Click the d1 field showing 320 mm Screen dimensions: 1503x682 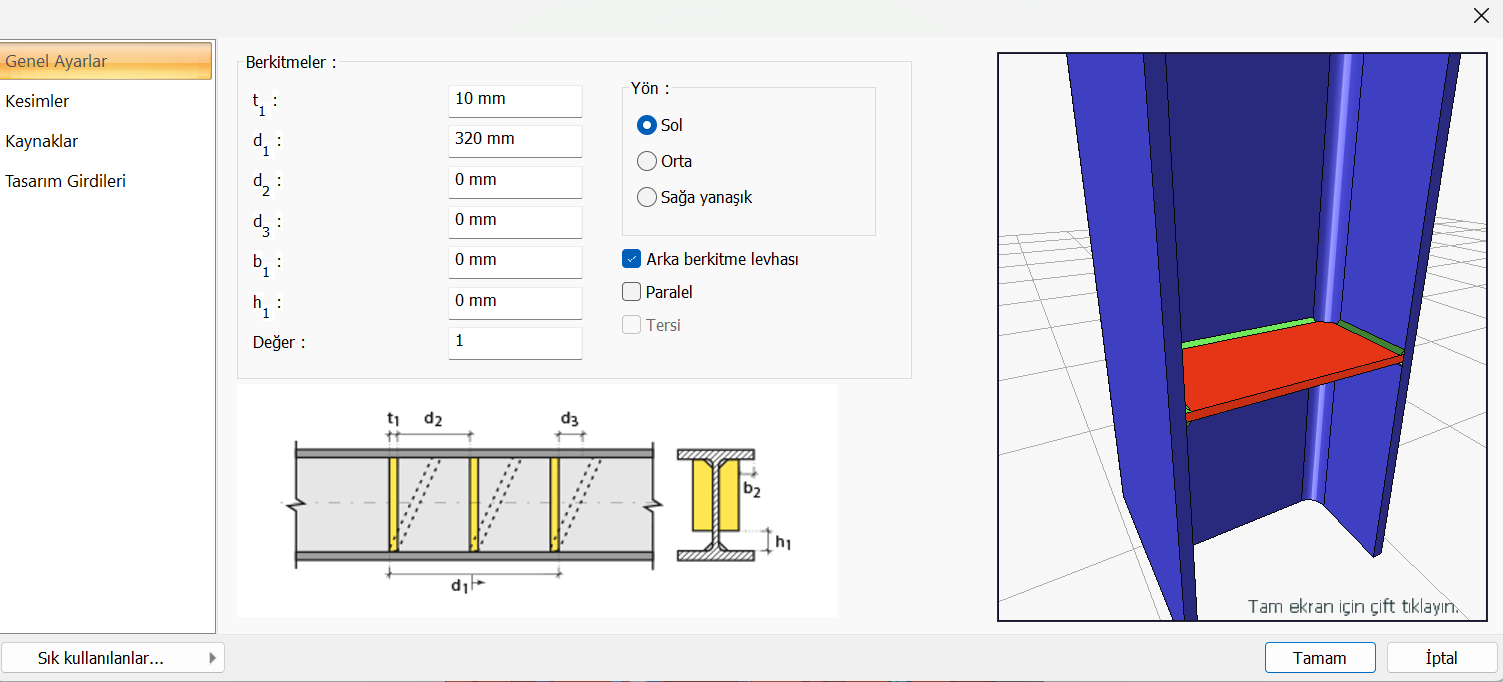pos(515,140)
